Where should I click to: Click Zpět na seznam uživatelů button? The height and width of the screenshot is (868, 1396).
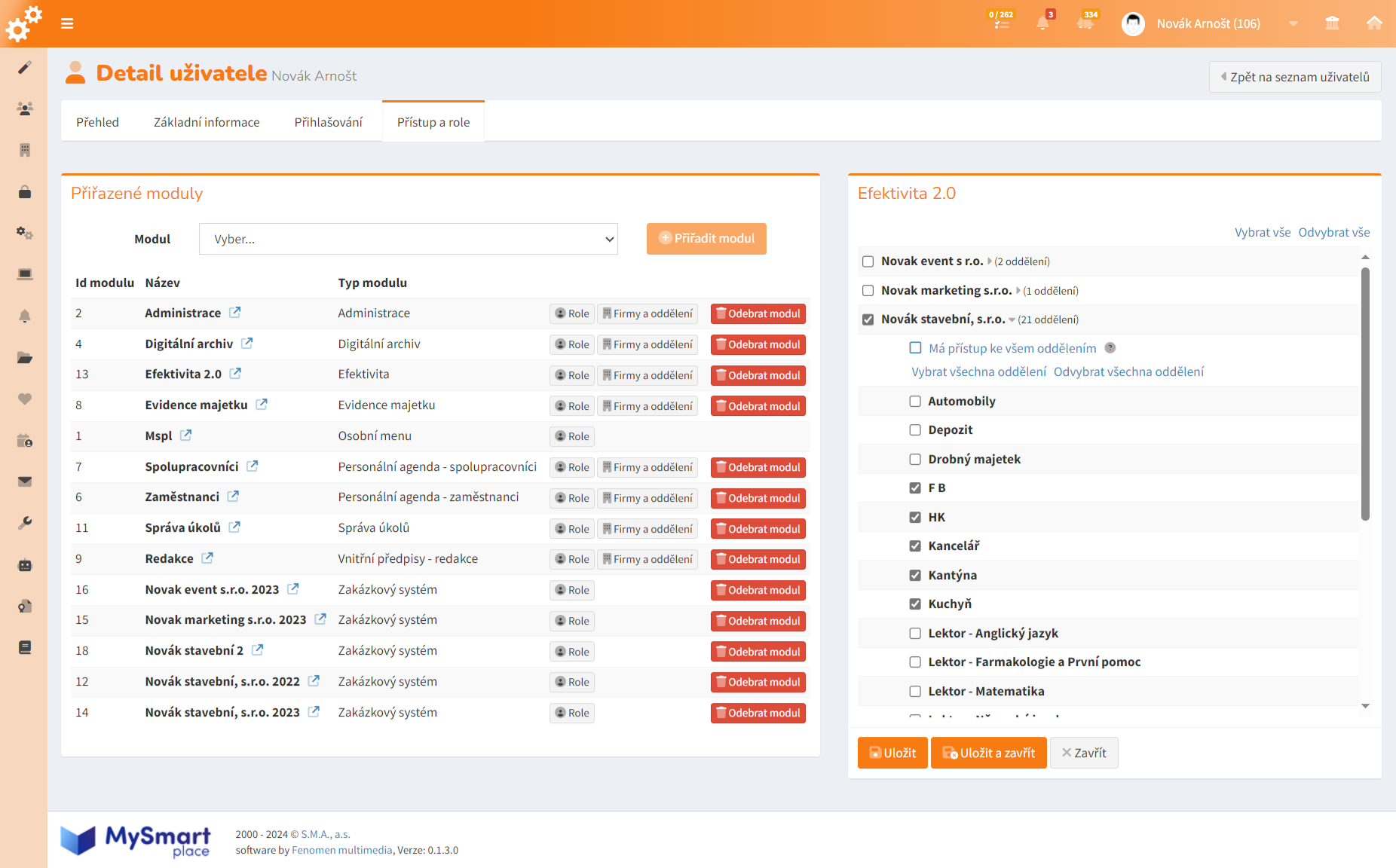pos(1295,77)
